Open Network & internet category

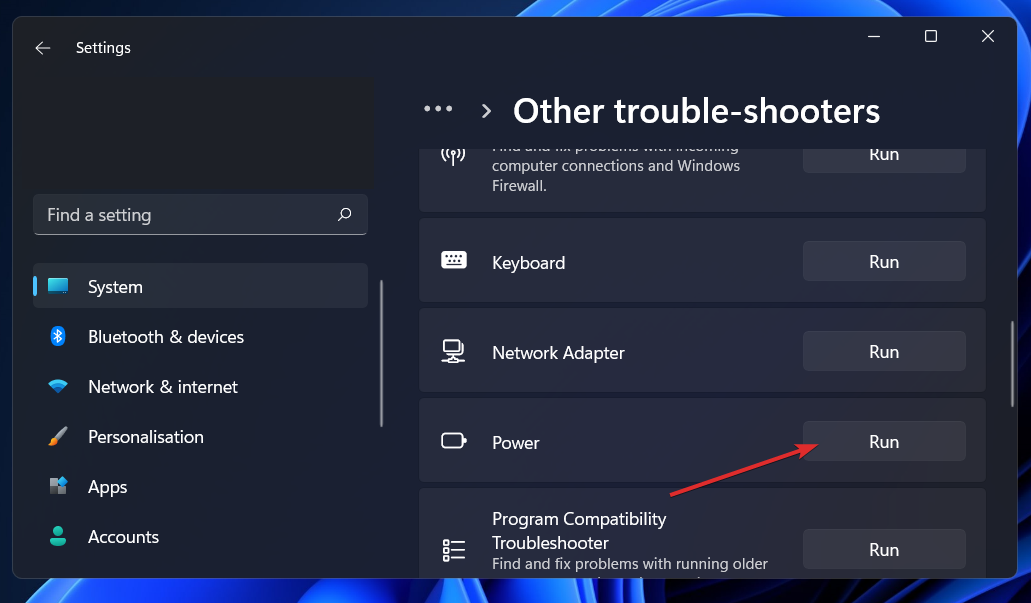[x=201, y=386]
